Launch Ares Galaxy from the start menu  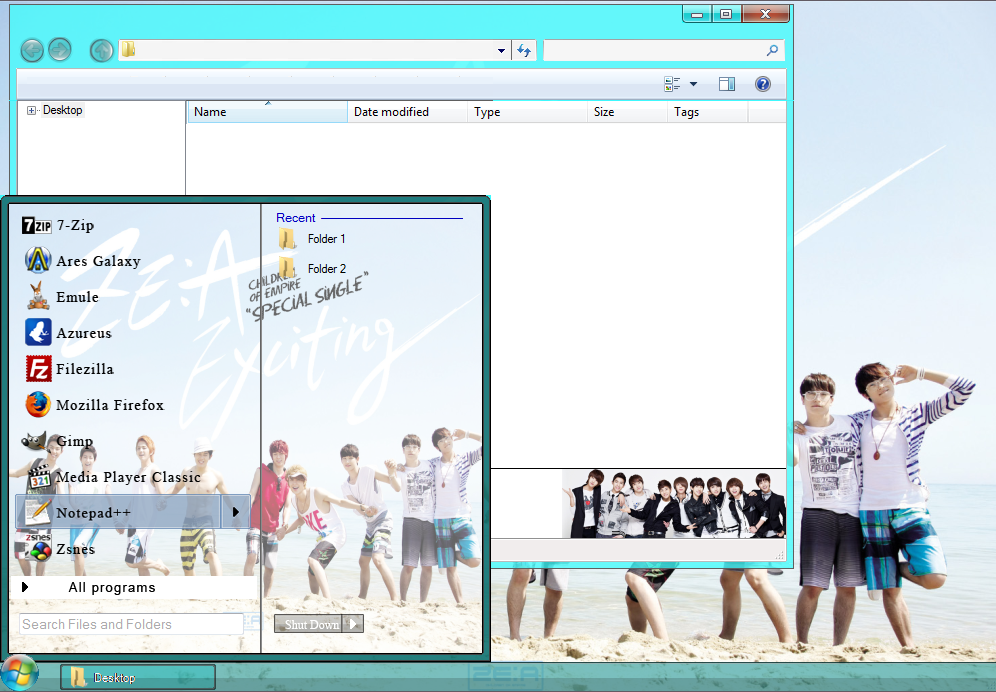coord(82,261)
